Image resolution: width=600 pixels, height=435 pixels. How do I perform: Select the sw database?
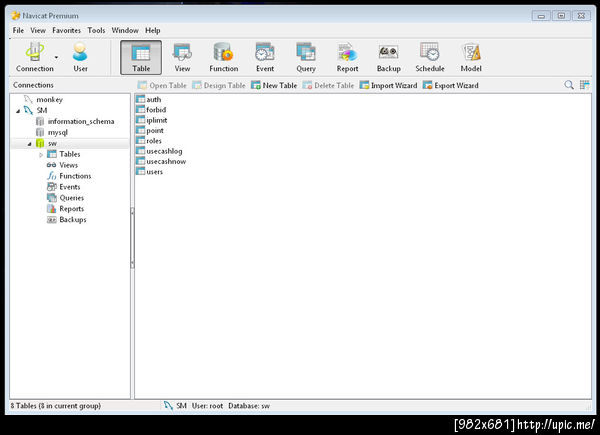pos(52,143)
